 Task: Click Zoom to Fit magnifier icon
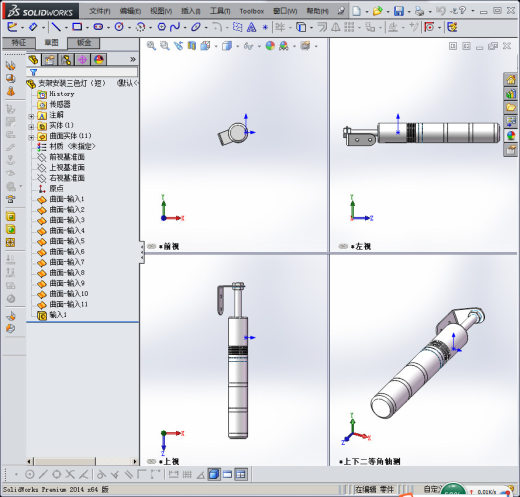click(151, 46)
